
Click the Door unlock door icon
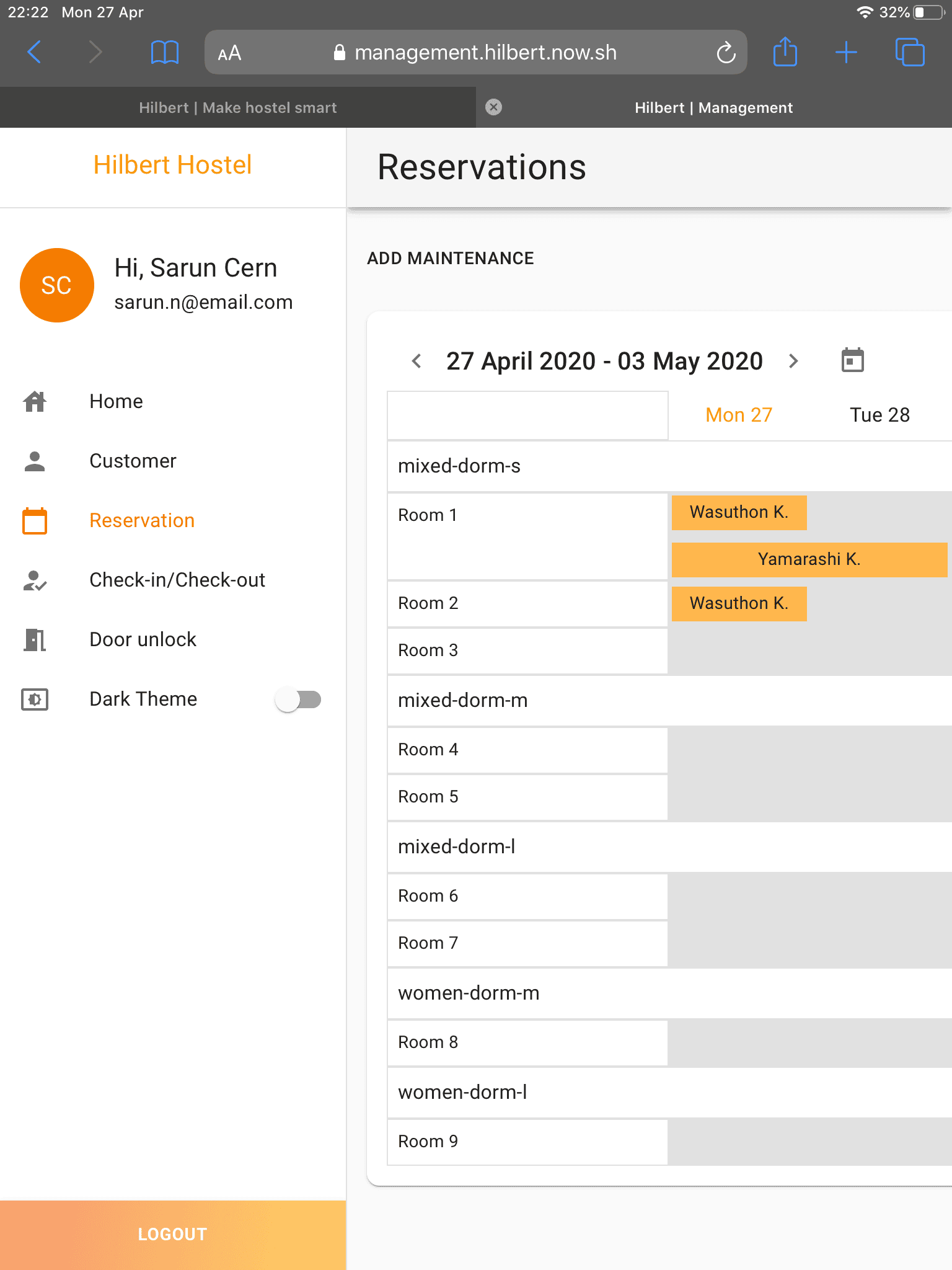(x=35, y=639)
